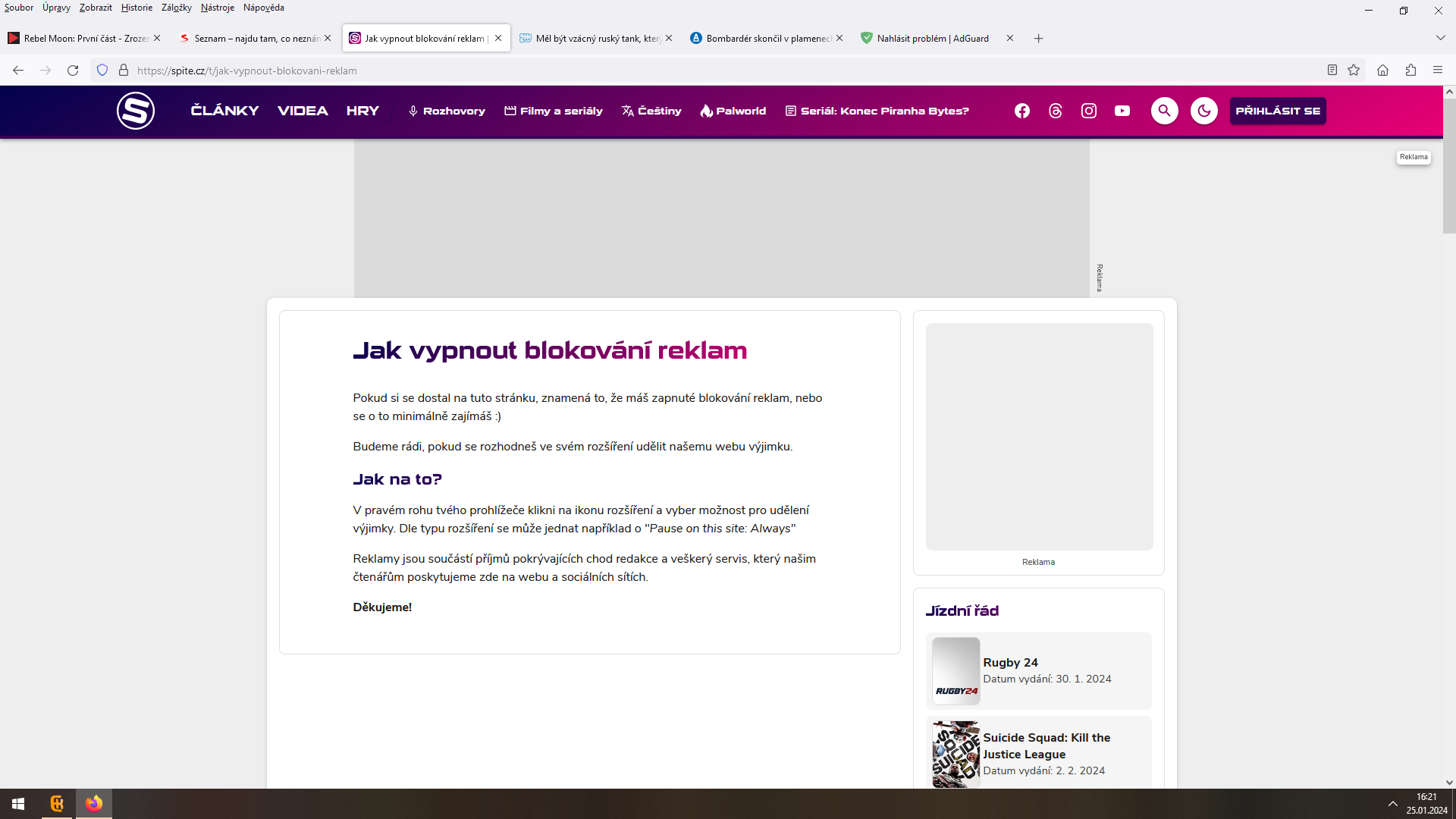Click the page vertical scrollbar thumb
The width and height of the screenshot is (1456, 819).
(1449, 167)
